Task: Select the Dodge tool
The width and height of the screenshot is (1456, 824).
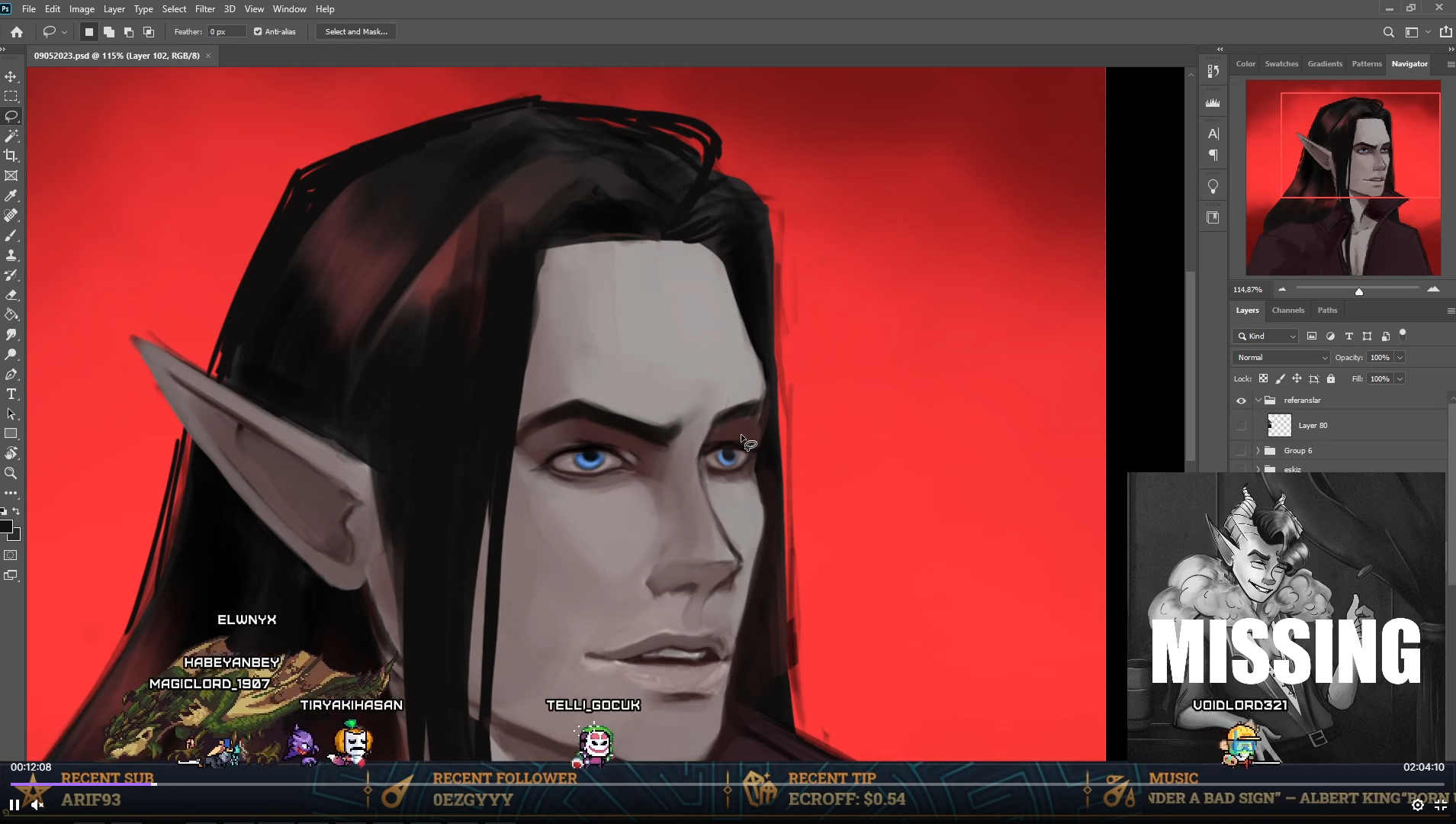Action: (x=11, y=354)
